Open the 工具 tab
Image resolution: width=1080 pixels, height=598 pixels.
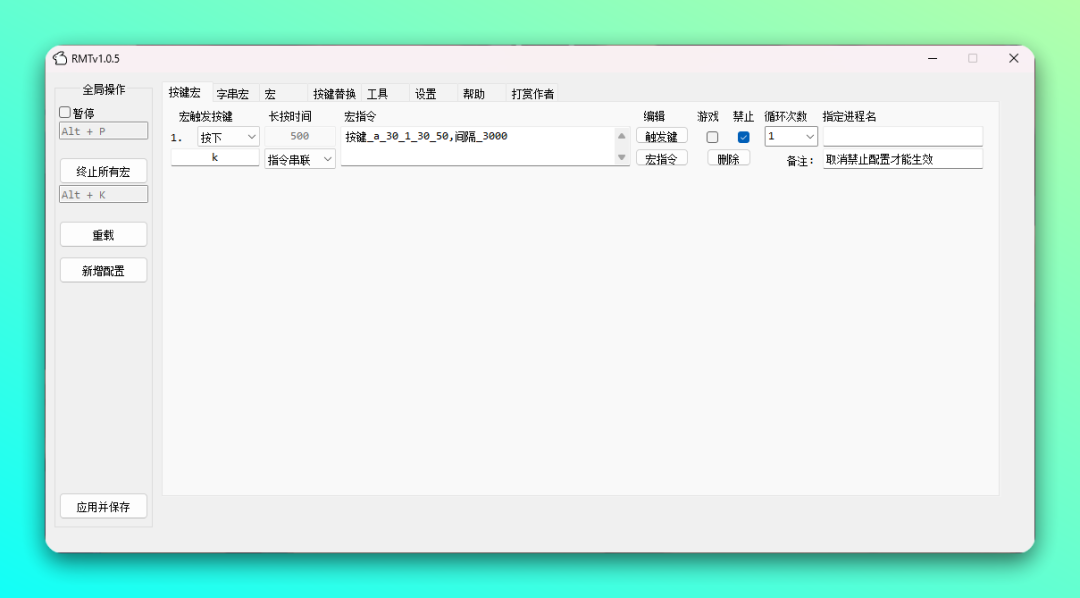tap(378, 94)
